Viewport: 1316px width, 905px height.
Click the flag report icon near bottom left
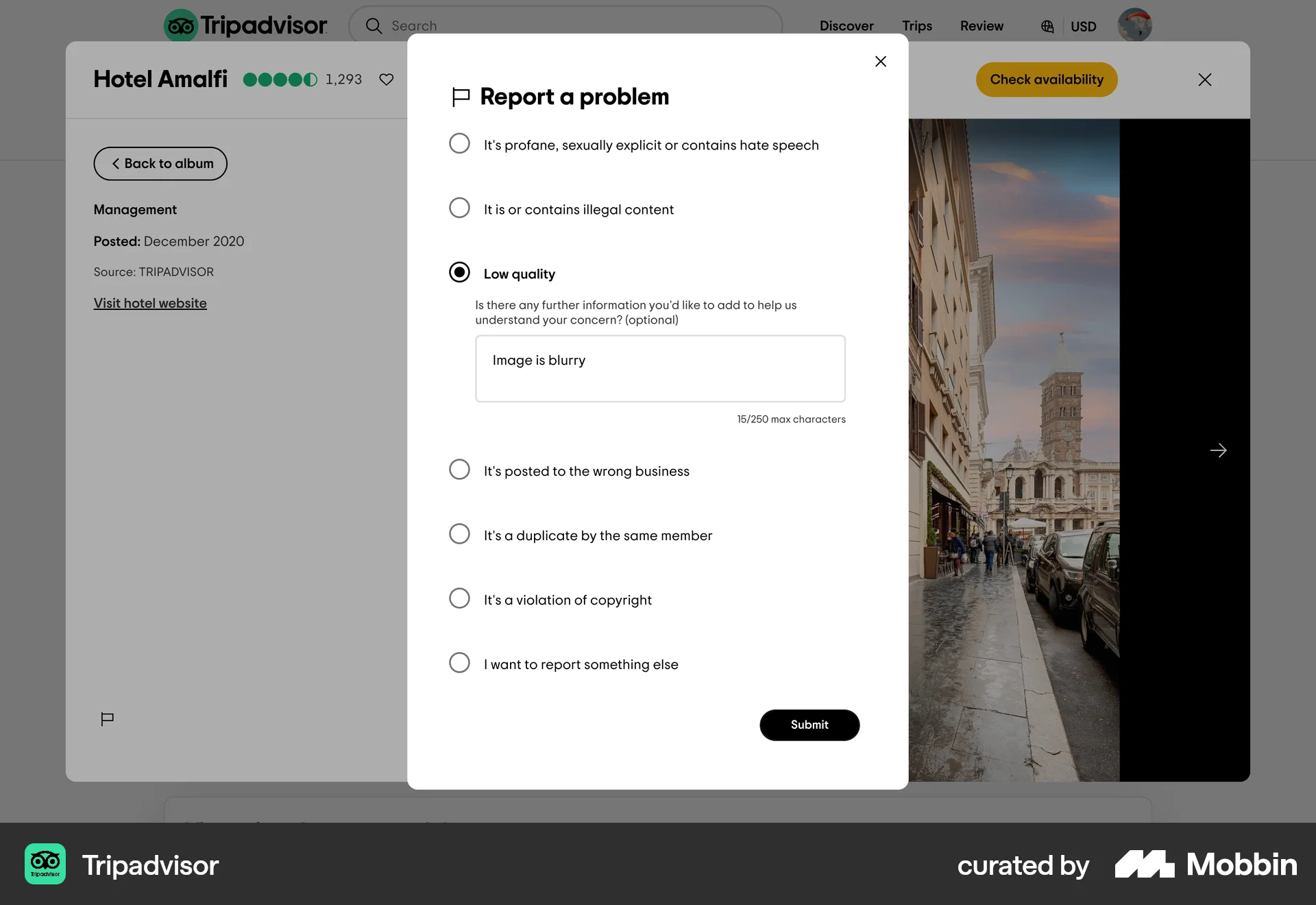[107, 719]
